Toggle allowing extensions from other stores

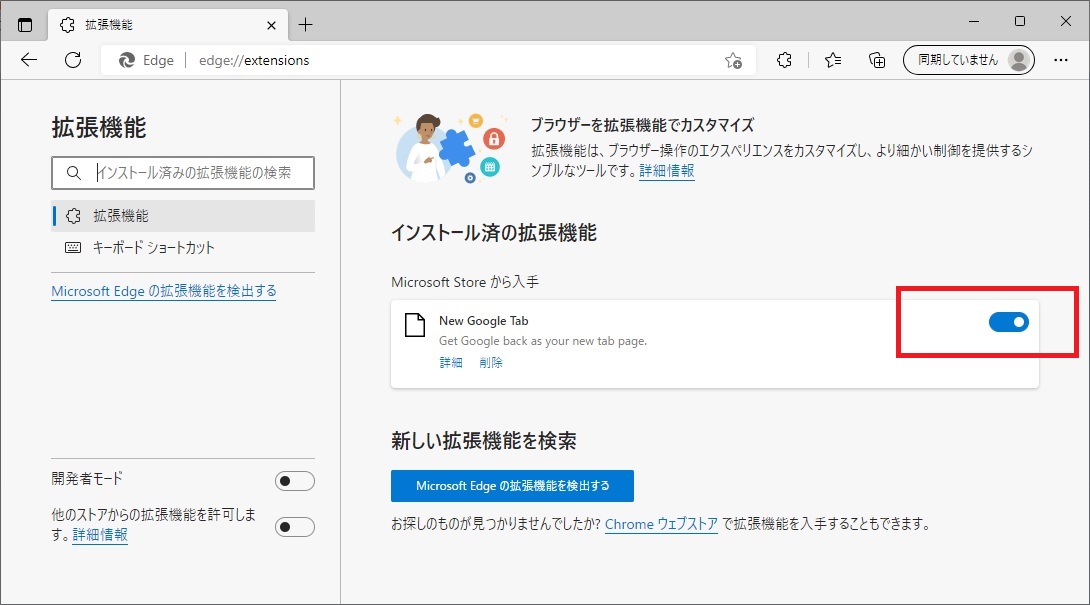tap(295, 527)
